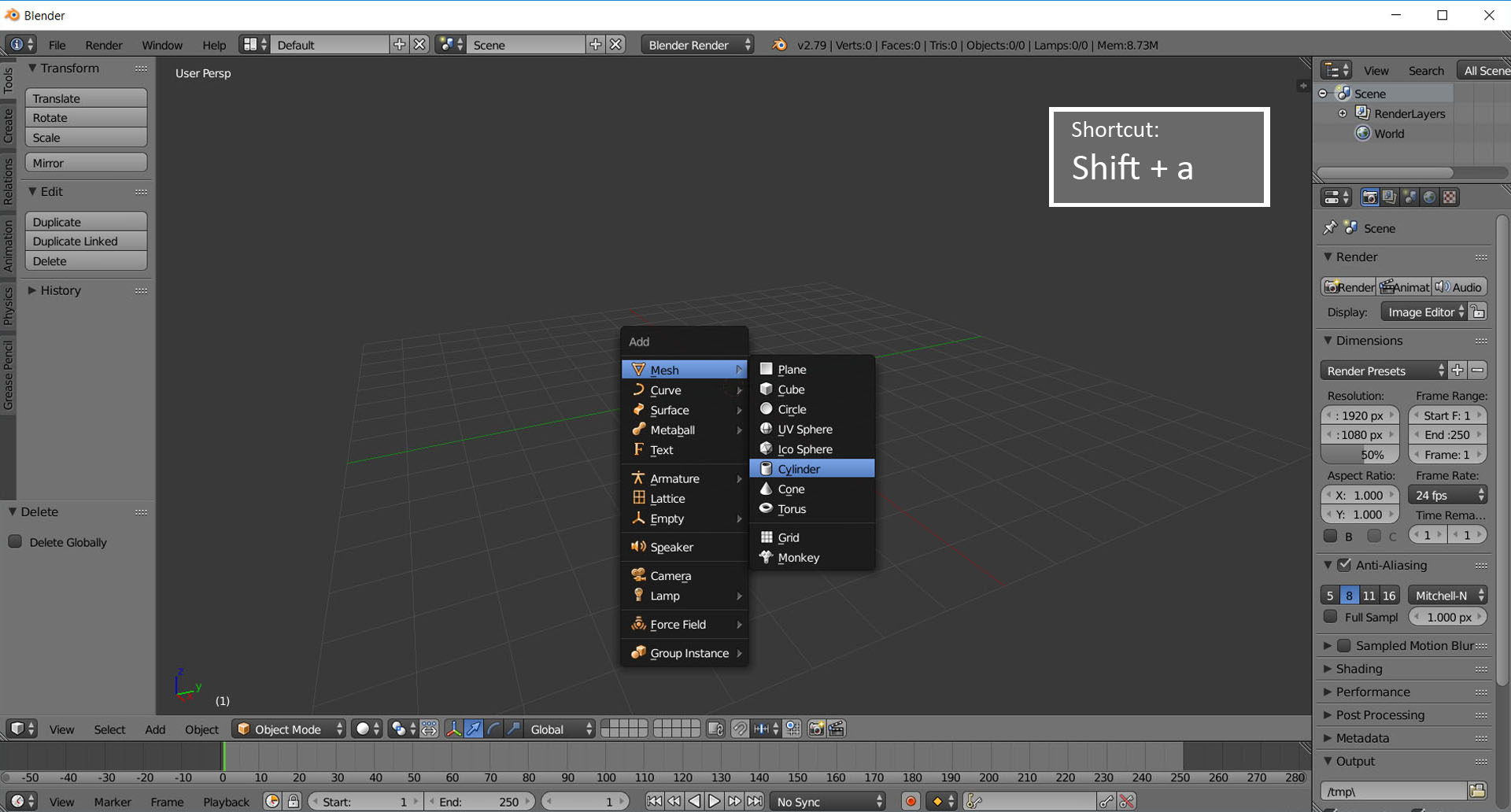Click the auto keyframe record button

(911, 802)
